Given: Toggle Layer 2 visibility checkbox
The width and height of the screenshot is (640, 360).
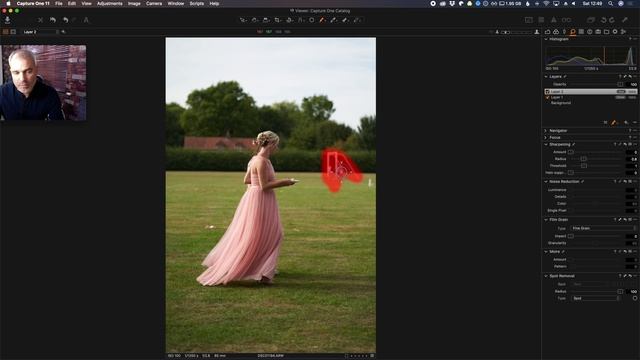Looking at the screenshot, I should 547,92.
